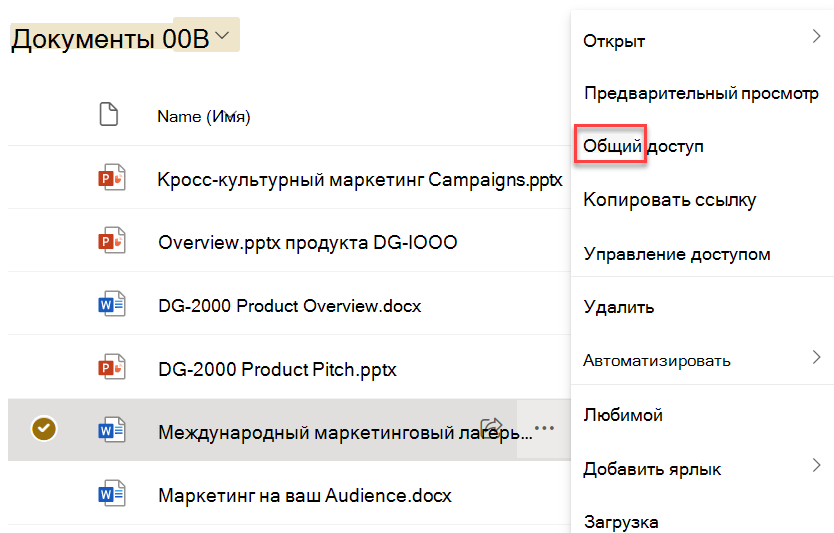This screenshot has width=834, height=533.
Task: Choose Загрузка at bottom of context menu
Action: click(x=621, y=522)
